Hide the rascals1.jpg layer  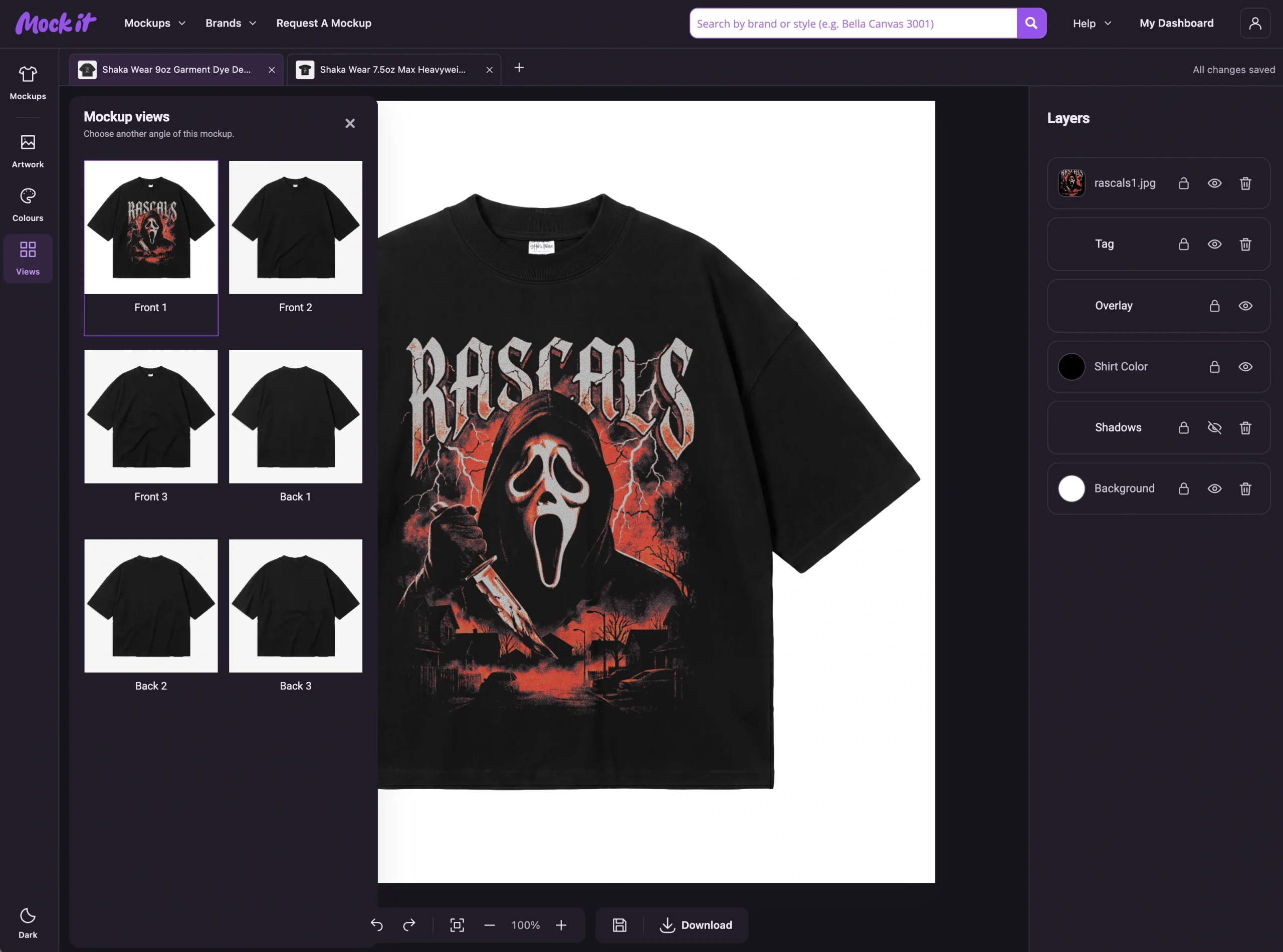(x=1214, y=183)
